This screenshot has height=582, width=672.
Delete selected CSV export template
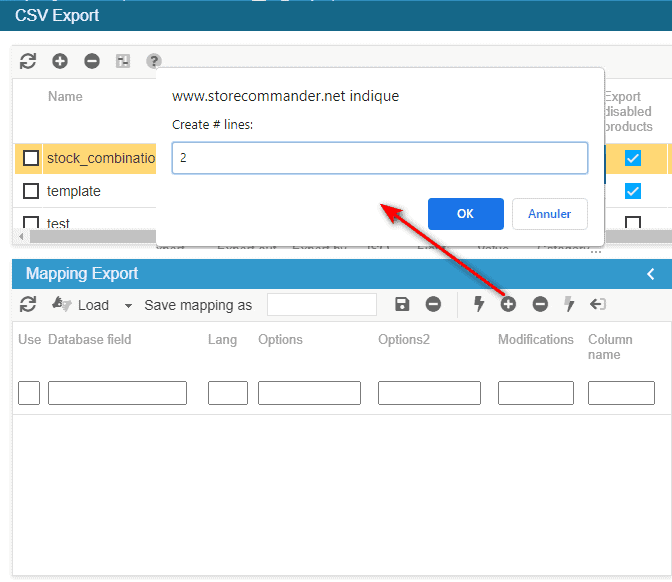click(92, 62)
